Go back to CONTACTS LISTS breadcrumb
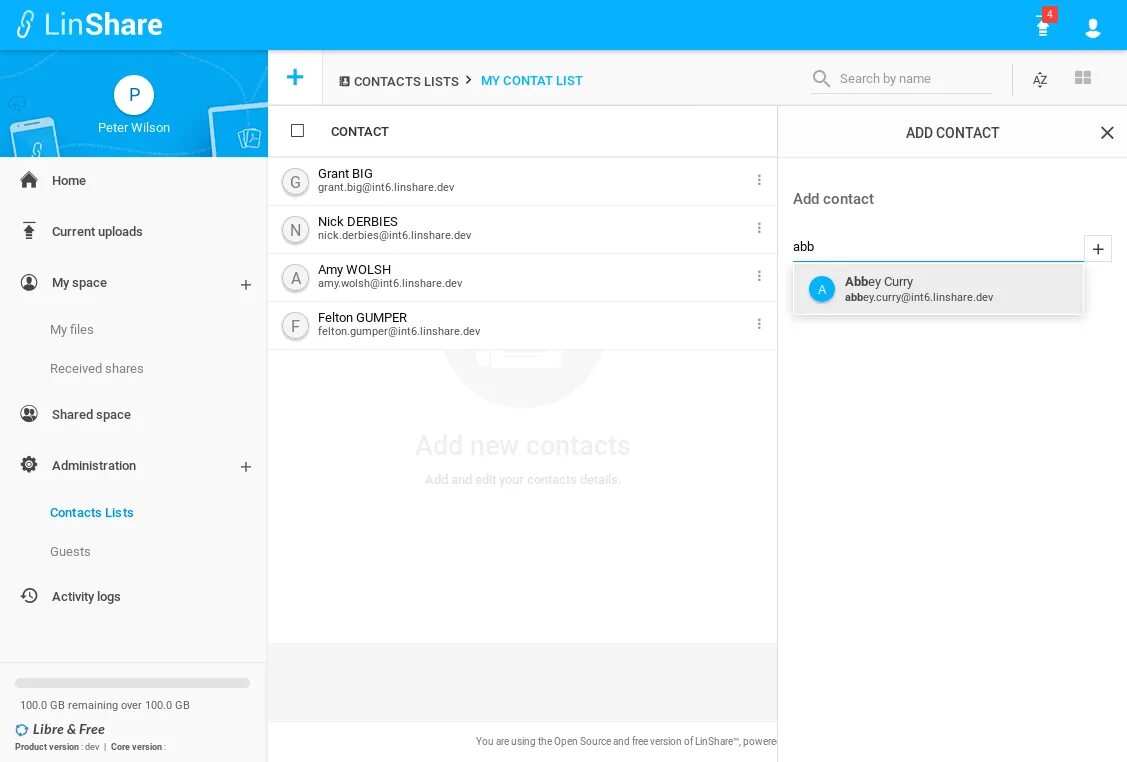Screen dimensions: 1127x762 pos(406,81)
